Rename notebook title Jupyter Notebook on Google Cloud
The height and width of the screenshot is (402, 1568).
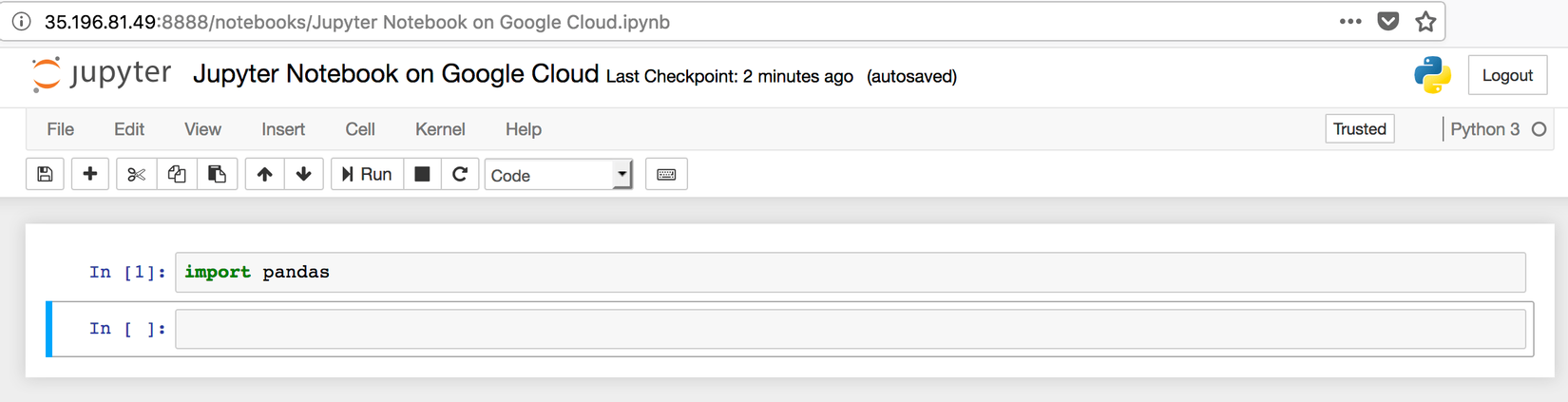(395, 74)
